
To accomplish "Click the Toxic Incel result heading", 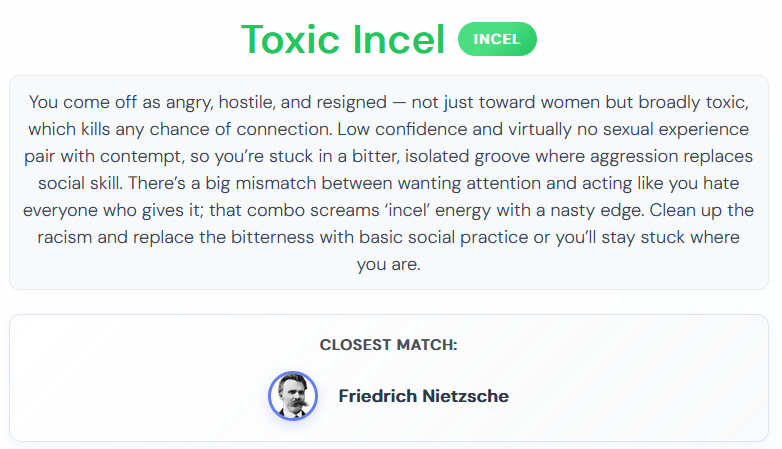I will point(343,39).
